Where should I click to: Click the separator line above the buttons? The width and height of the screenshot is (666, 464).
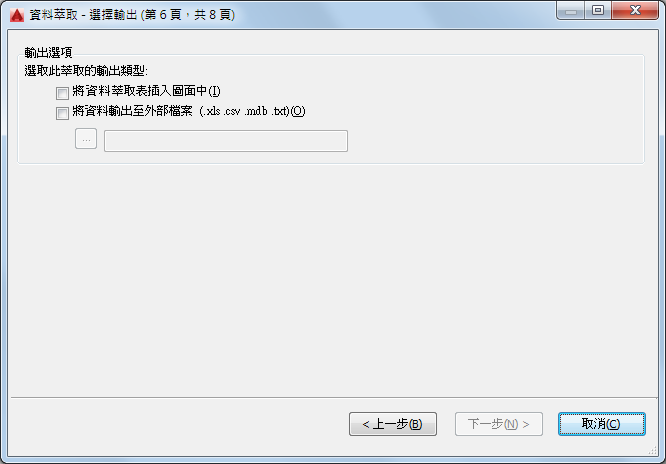334,398
